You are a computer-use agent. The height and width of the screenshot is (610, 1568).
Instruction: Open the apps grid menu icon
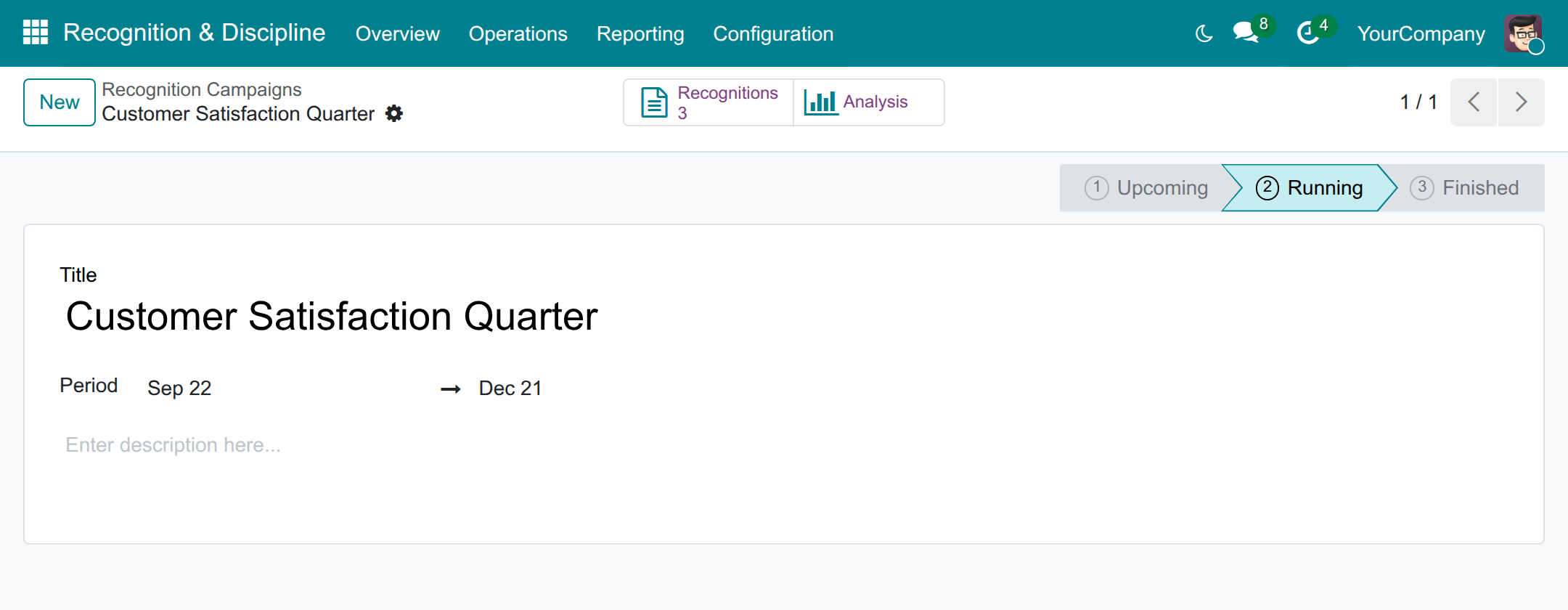pyautogui.click(x=36, y=33)
